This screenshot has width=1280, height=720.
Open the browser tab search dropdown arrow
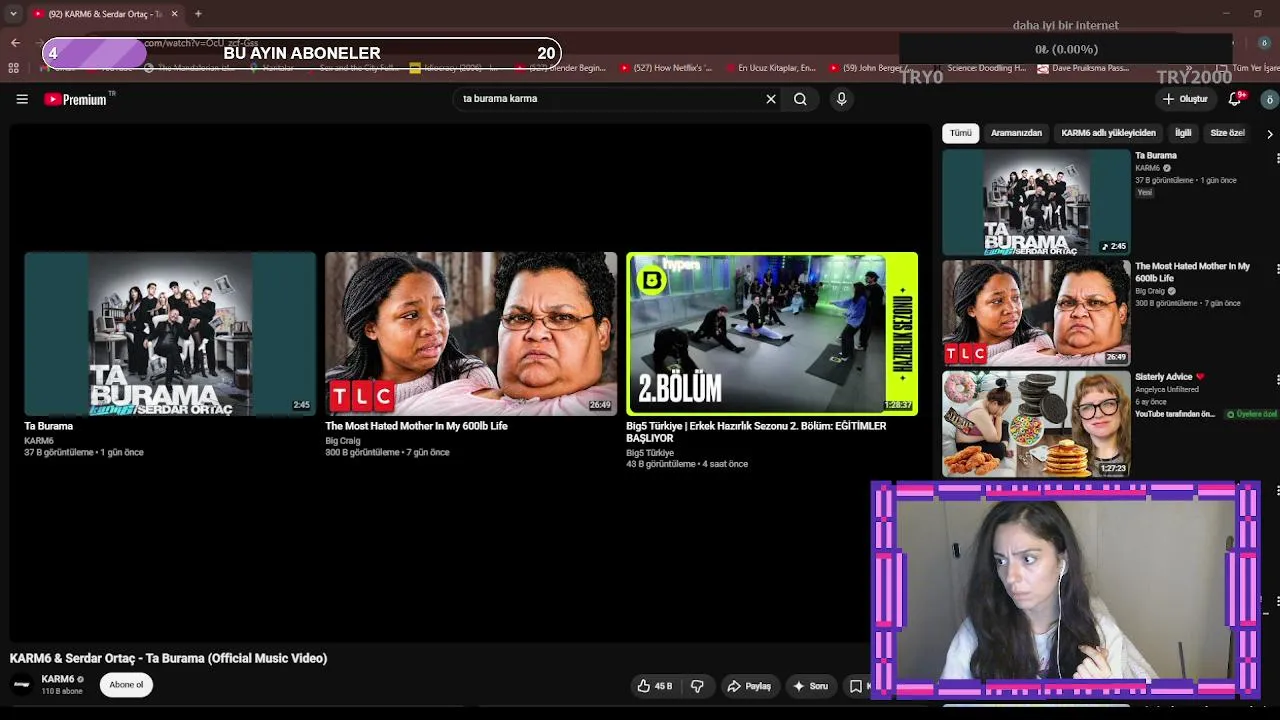tap(13, 14)
